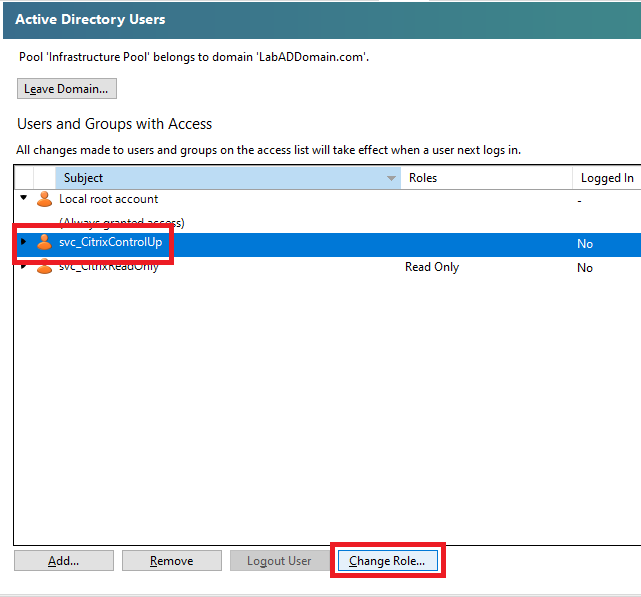The width and height of the screenshot is (641, 597).
Task: Click the Logout User button
Action: pos(279,561)
